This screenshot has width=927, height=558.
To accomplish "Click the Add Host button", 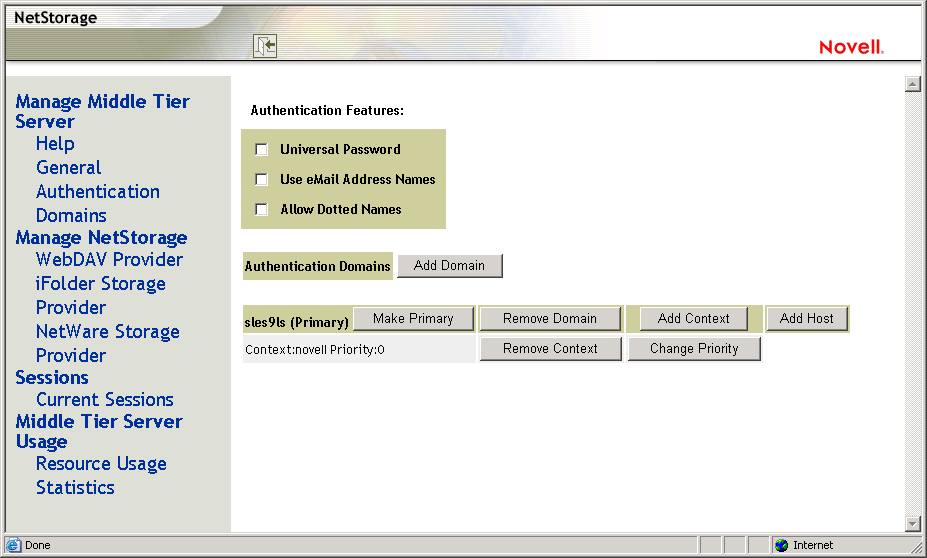I will pos(806,319).
